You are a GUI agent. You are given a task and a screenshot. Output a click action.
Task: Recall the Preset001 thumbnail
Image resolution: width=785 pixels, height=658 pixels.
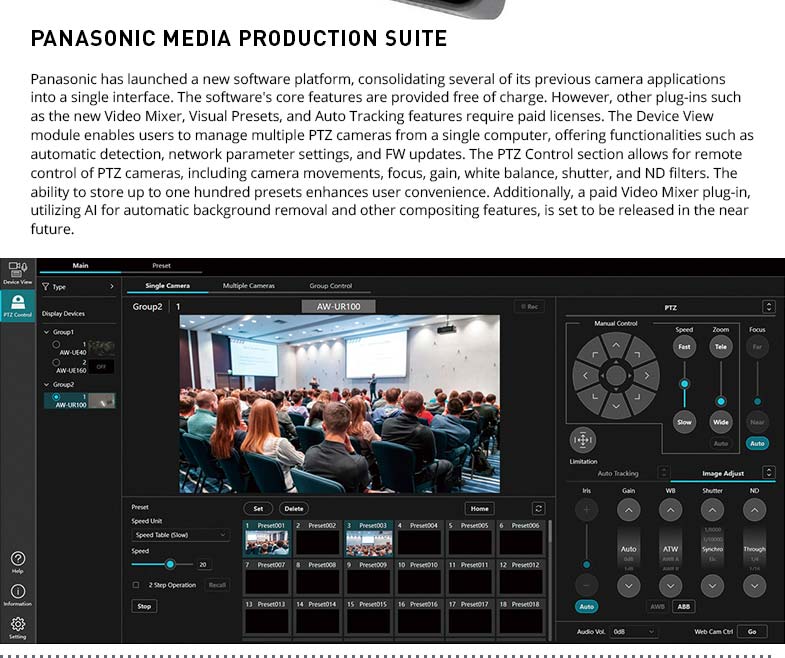click(267, 543)
